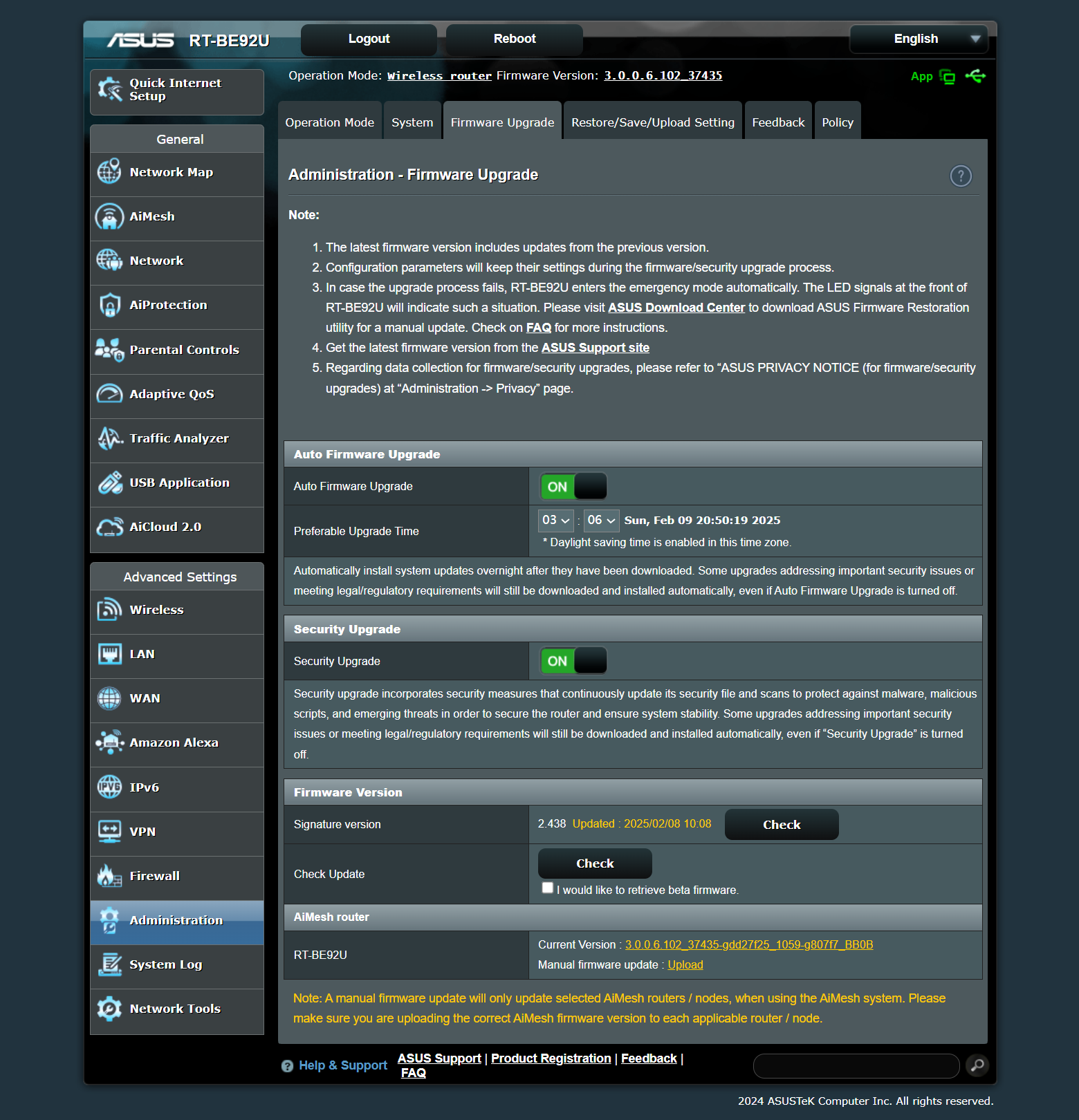Click the help question mark icon

pyautogui.click(x=961, y=176)
